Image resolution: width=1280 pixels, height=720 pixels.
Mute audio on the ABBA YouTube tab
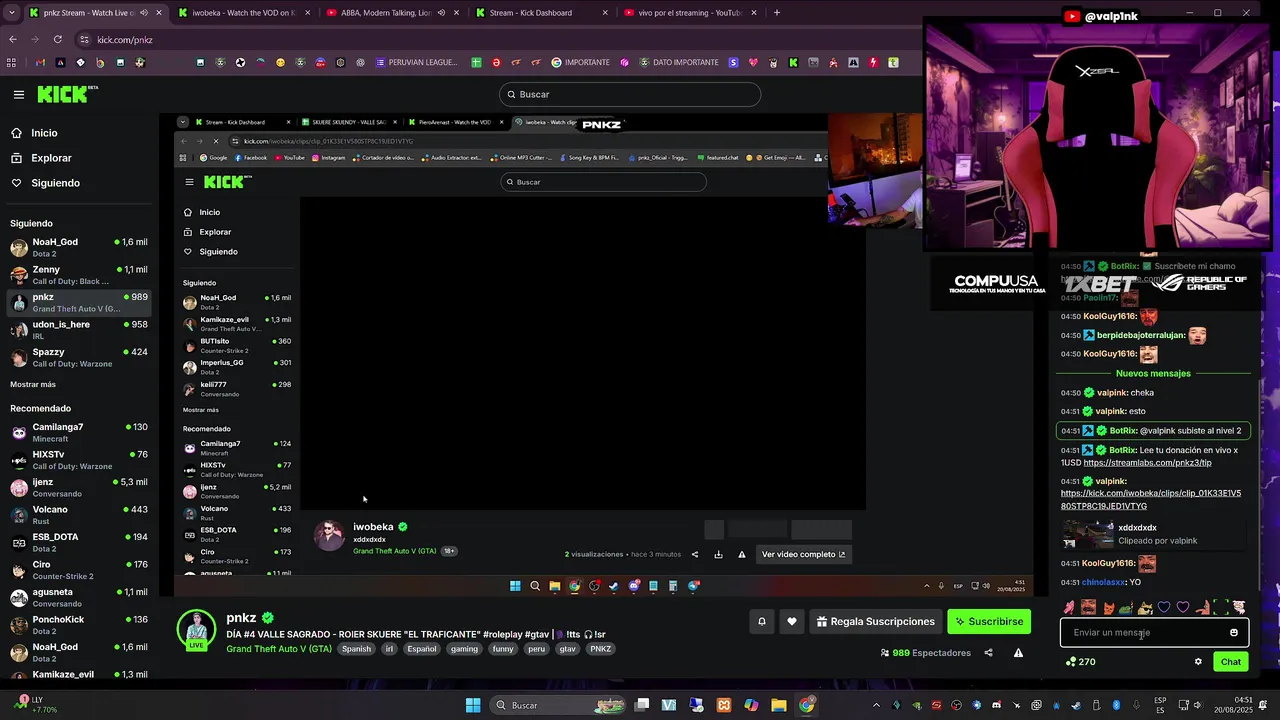(x=441, y=13)
